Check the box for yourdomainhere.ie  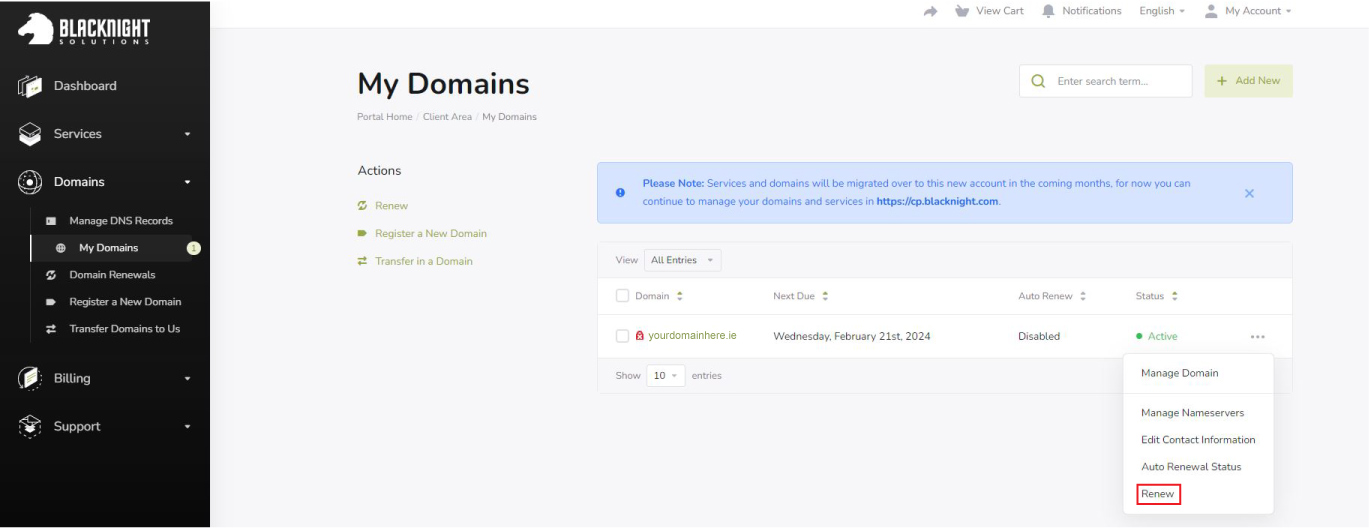pyautogui.click(x=622, y=336)
